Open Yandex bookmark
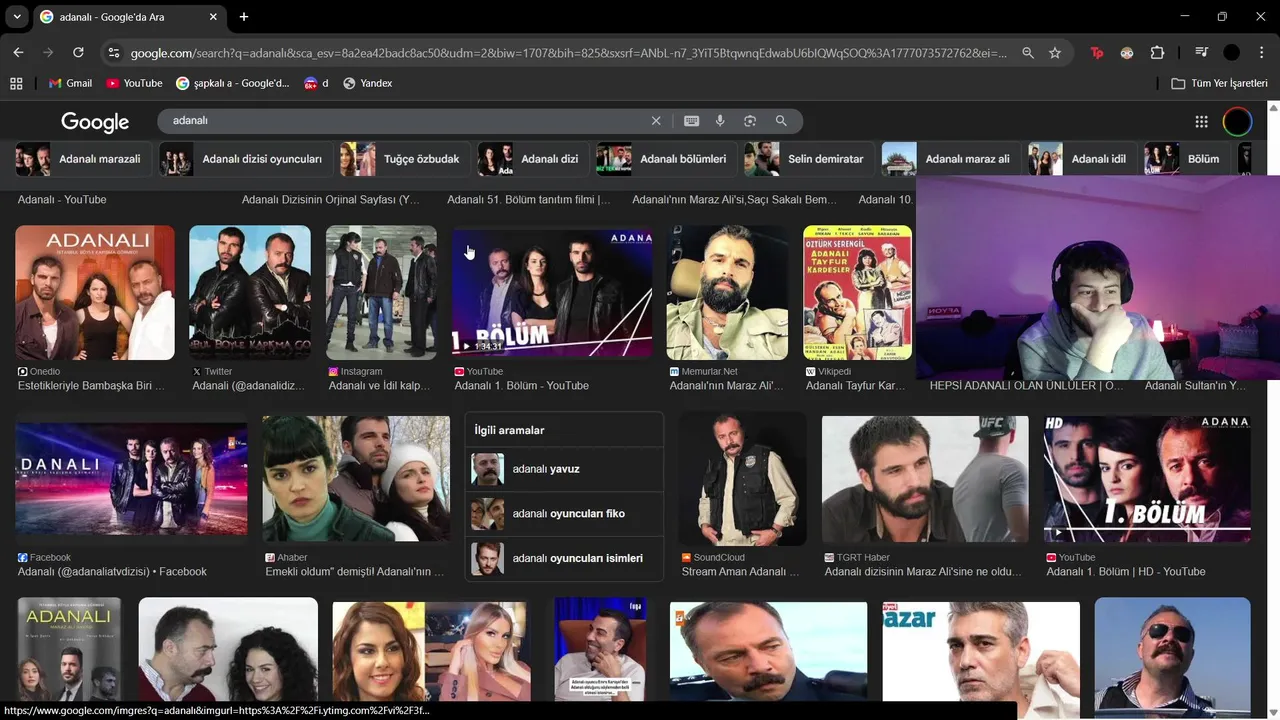The height and width of the screenshot is (720, 1280). point(367,83)
